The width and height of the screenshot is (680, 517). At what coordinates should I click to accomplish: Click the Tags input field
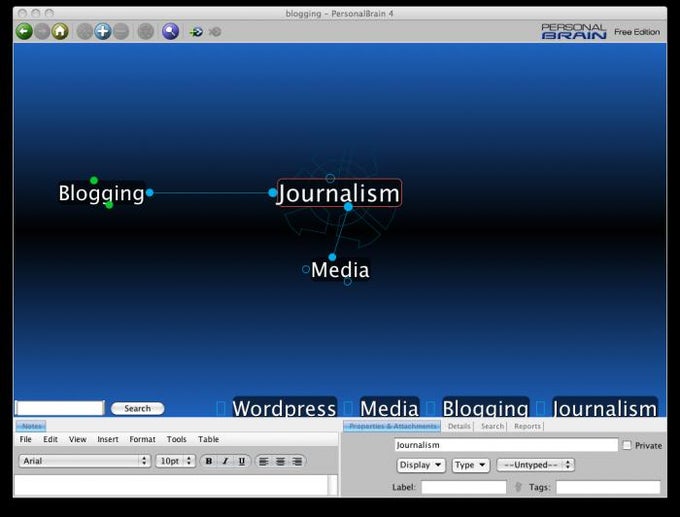point(608,487)
